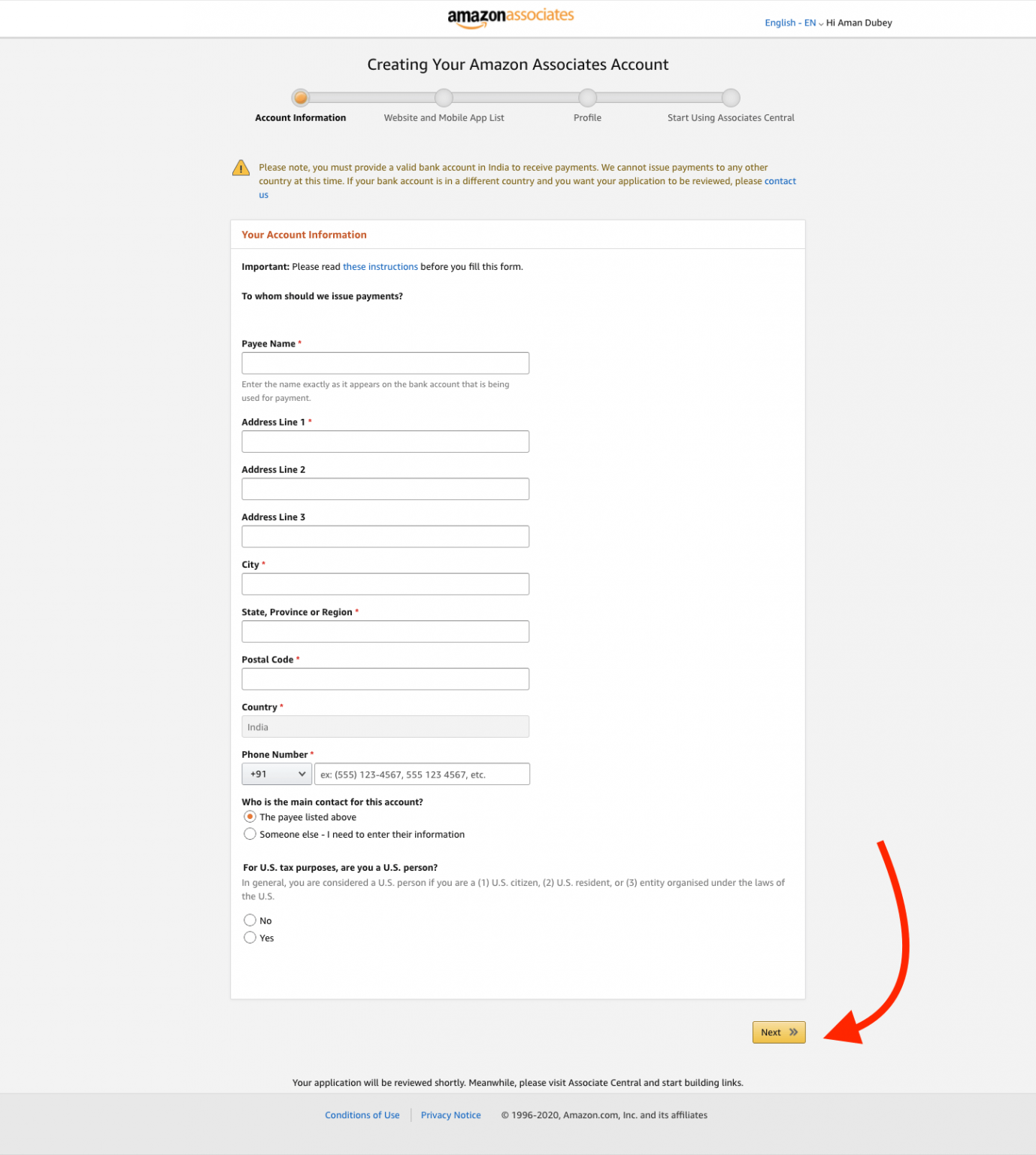Select the Account Information step circle
1036x1155 pixels.
pos(301,98)
